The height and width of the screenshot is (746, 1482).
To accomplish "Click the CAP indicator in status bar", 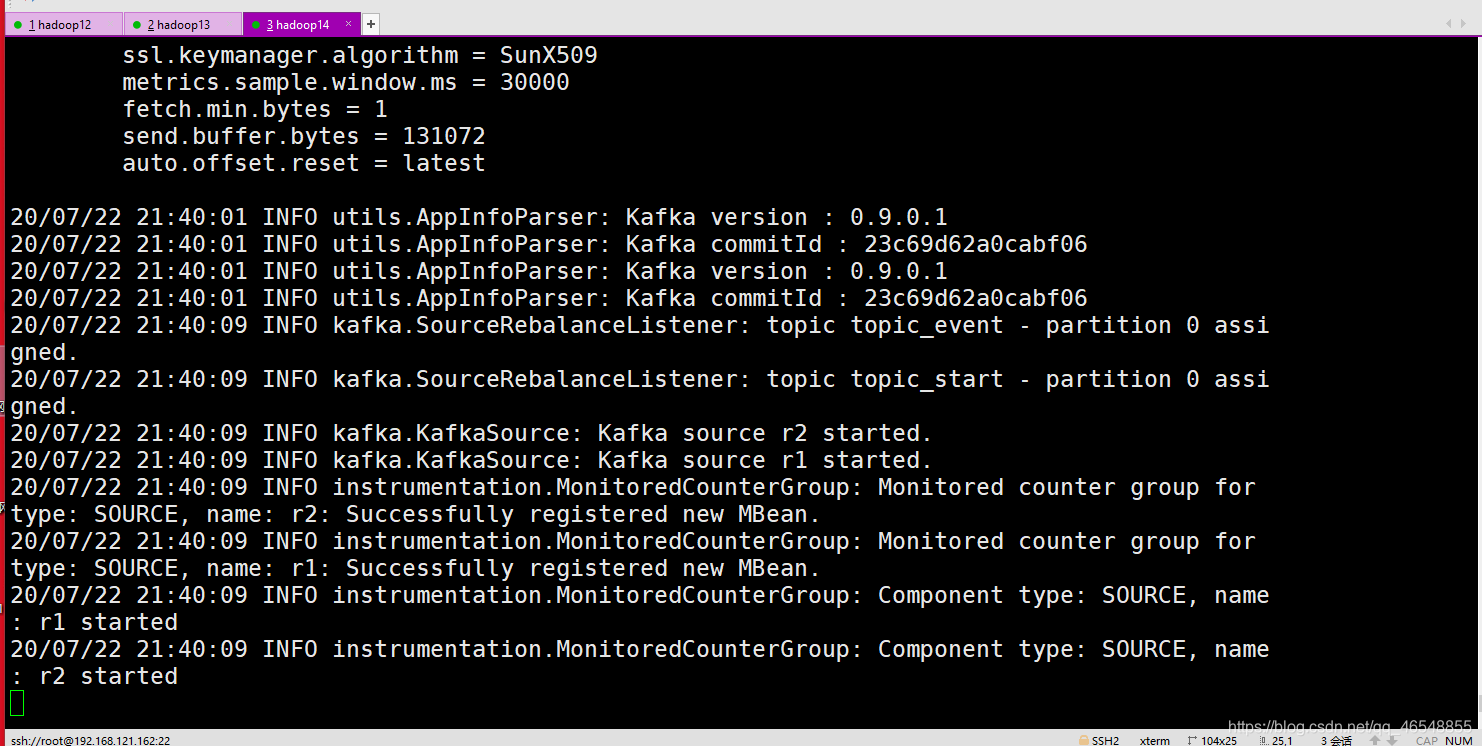I will tap(1427, 741).
